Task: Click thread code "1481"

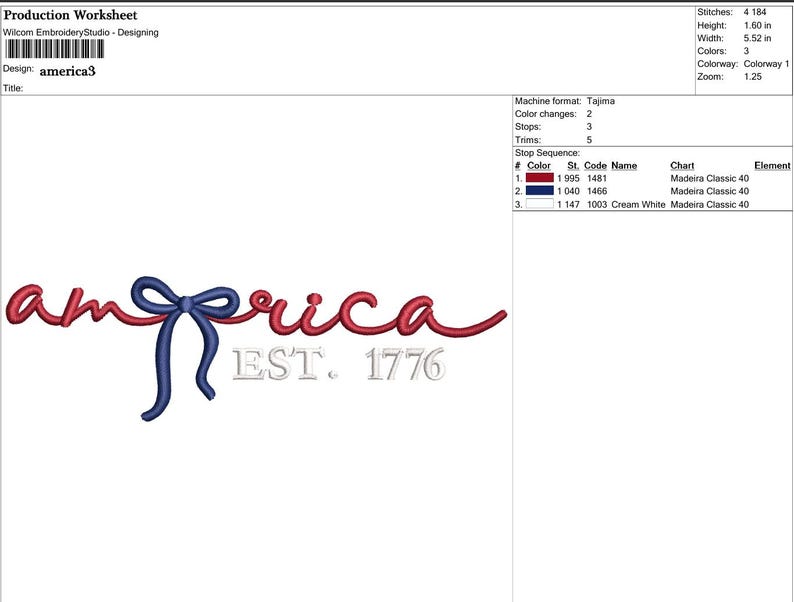Action: [597, 178]
